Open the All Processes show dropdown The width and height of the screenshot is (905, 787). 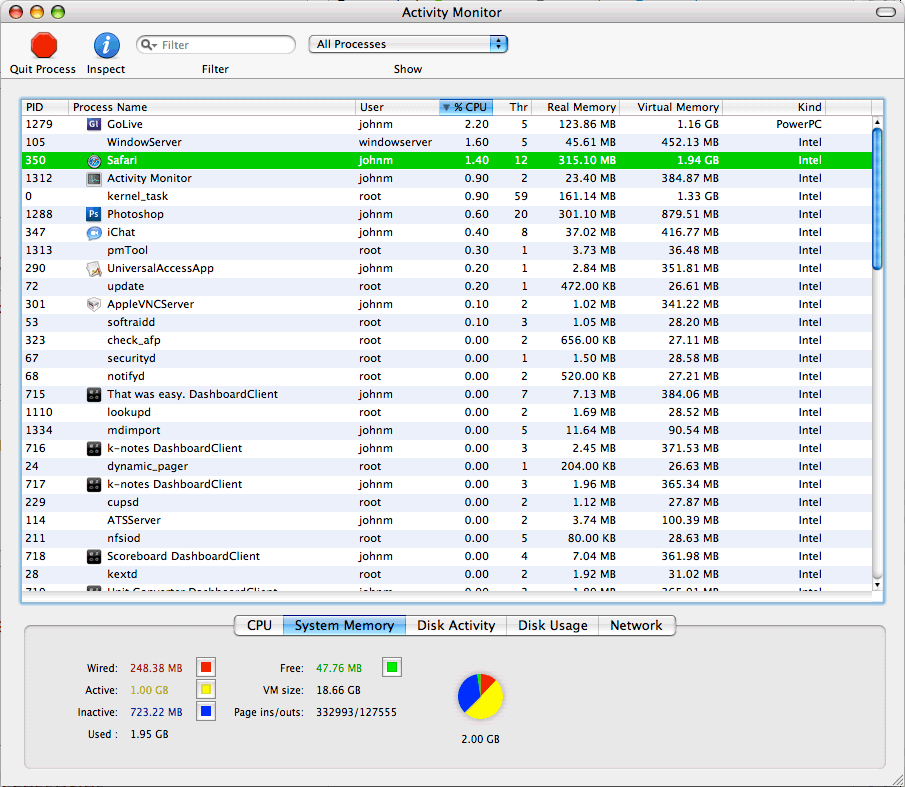pyautogui.click(x=408, y=44)
